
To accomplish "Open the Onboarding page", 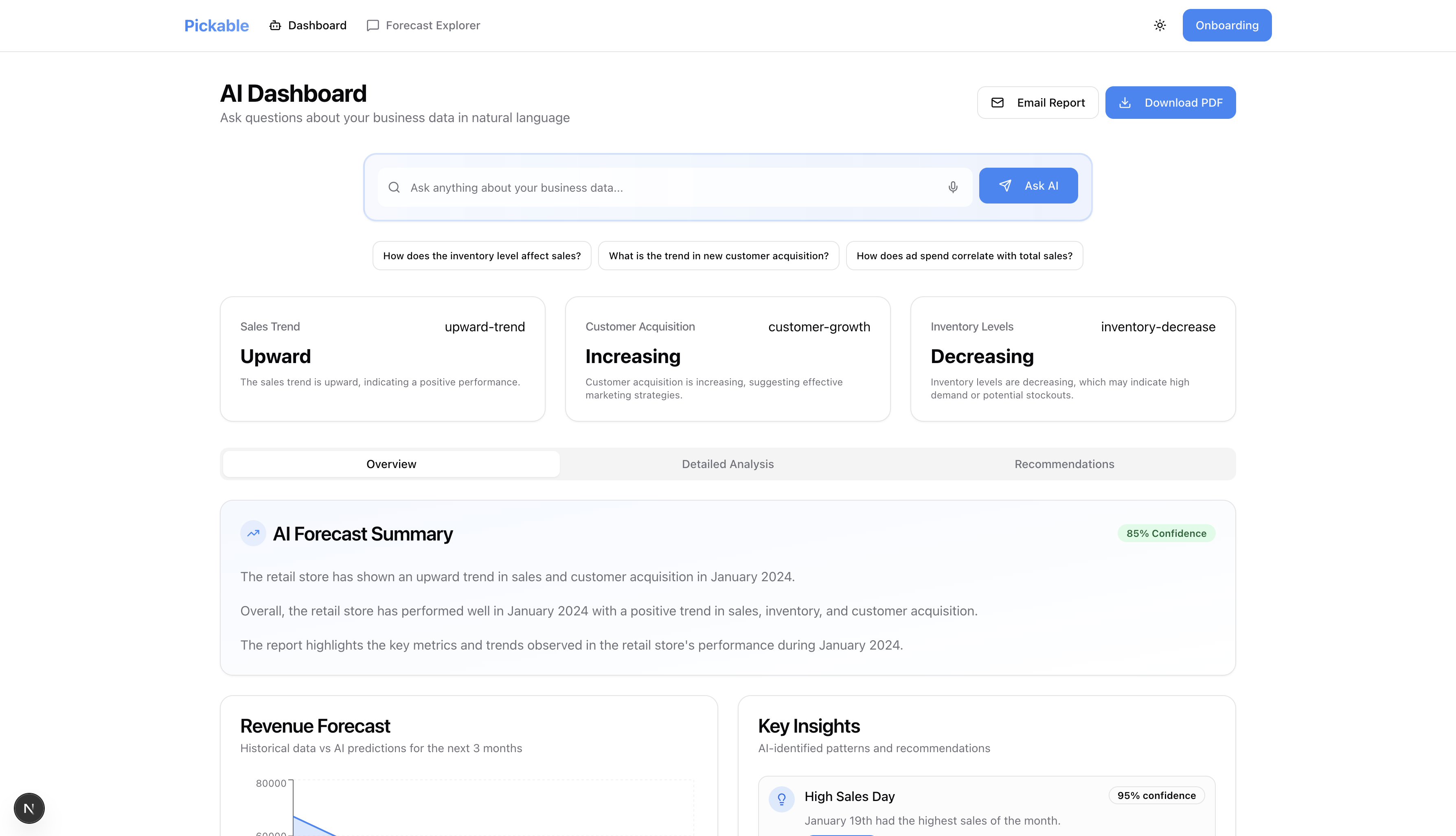I will point(1226,25).
